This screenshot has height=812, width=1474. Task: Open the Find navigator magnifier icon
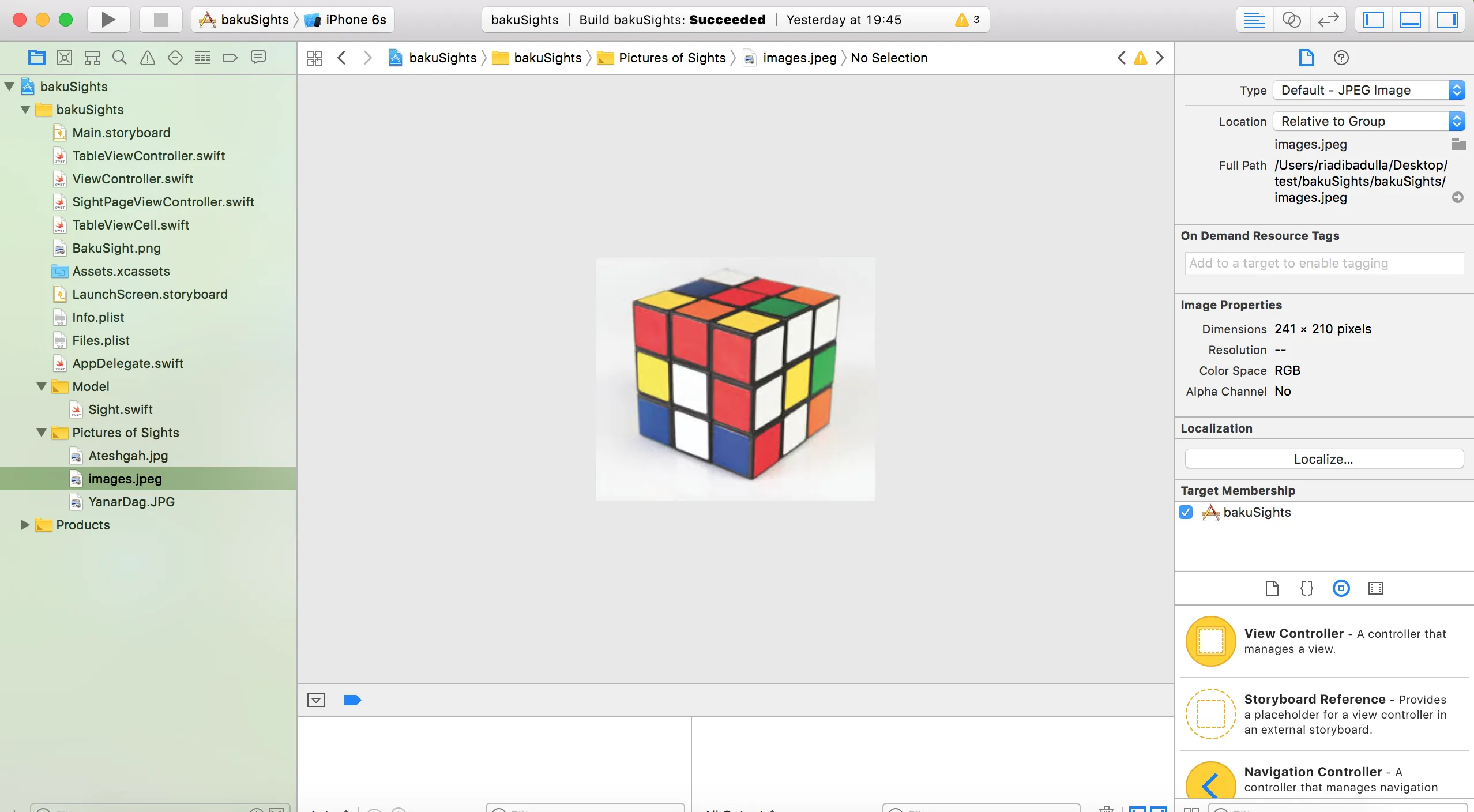(x=119, y=58)
